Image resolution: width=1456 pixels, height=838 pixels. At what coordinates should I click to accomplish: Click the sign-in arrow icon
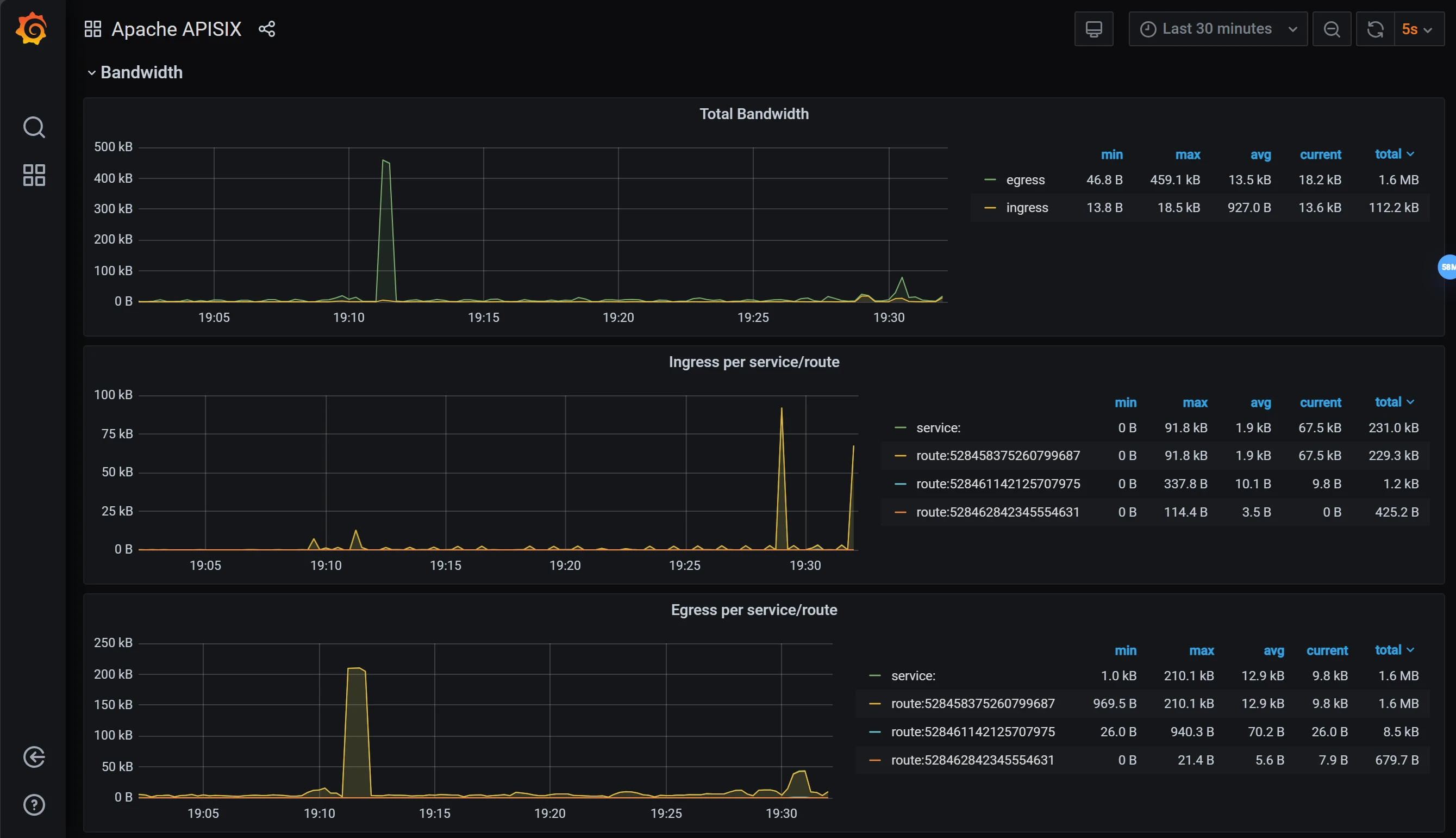34,757
